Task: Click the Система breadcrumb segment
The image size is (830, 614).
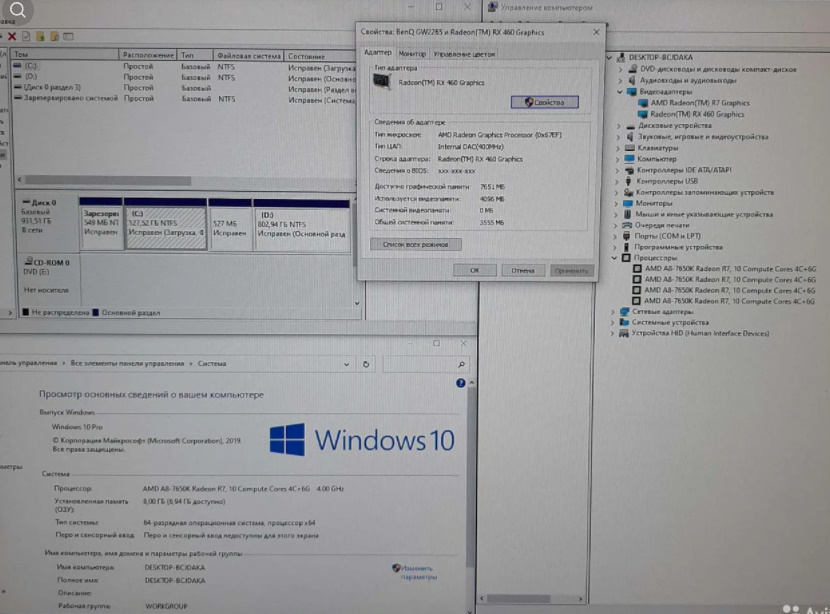Action: click(212, 364)
